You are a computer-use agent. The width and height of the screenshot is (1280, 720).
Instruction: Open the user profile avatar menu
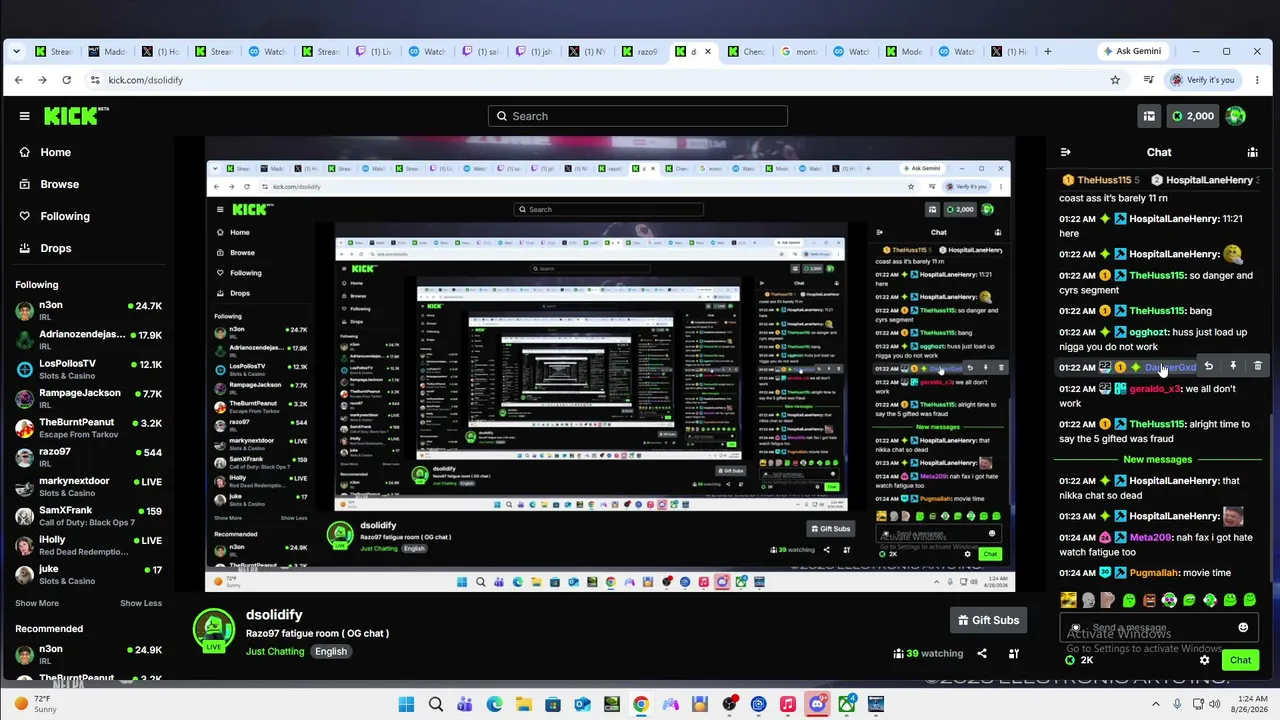(x=1236, y=116)
